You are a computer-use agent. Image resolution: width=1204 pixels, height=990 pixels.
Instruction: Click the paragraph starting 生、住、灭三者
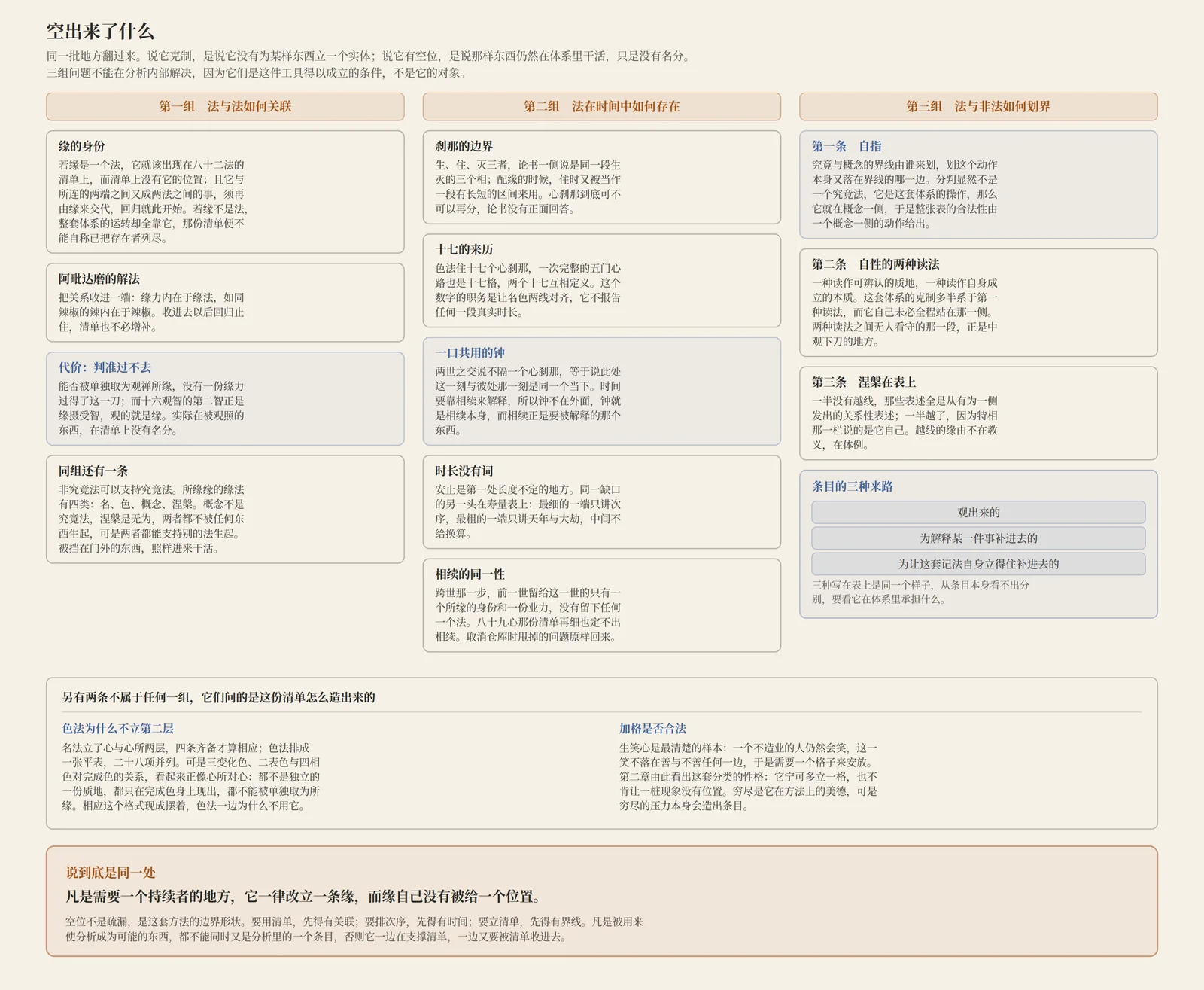point(528,187)
